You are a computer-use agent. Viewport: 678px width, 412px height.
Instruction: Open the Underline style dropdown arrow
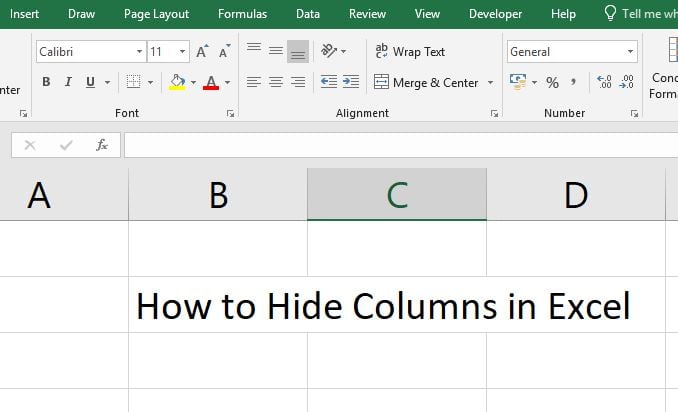point(107,82)
